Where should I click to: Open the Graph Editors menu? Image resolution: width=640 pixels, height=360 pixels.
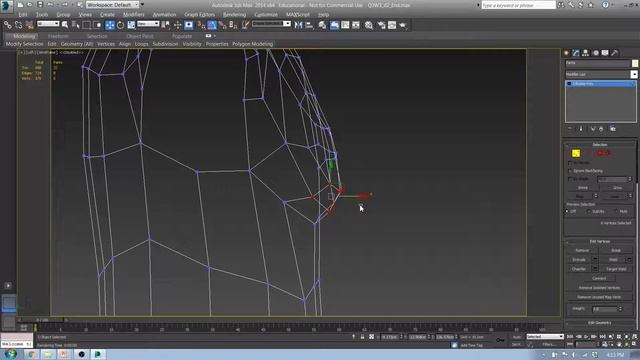tap(199, 14)
